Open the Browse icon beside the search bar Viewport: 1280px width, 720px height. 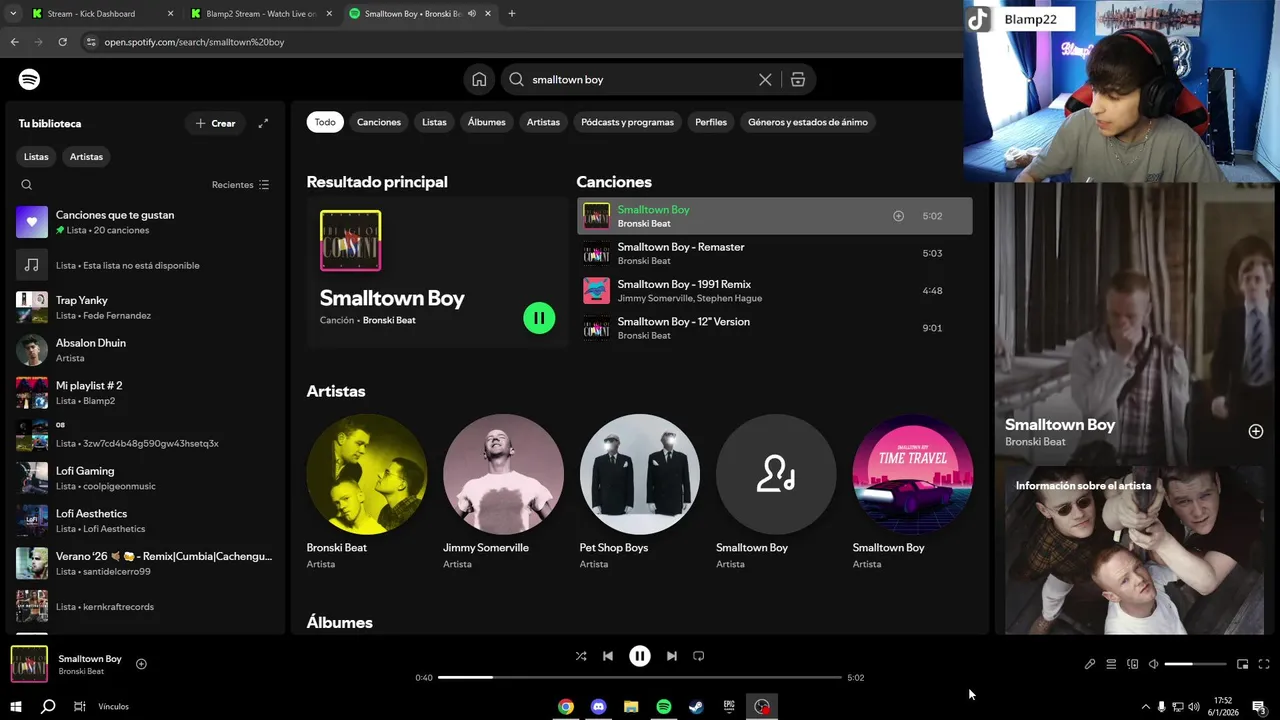(x=798, y=80)
